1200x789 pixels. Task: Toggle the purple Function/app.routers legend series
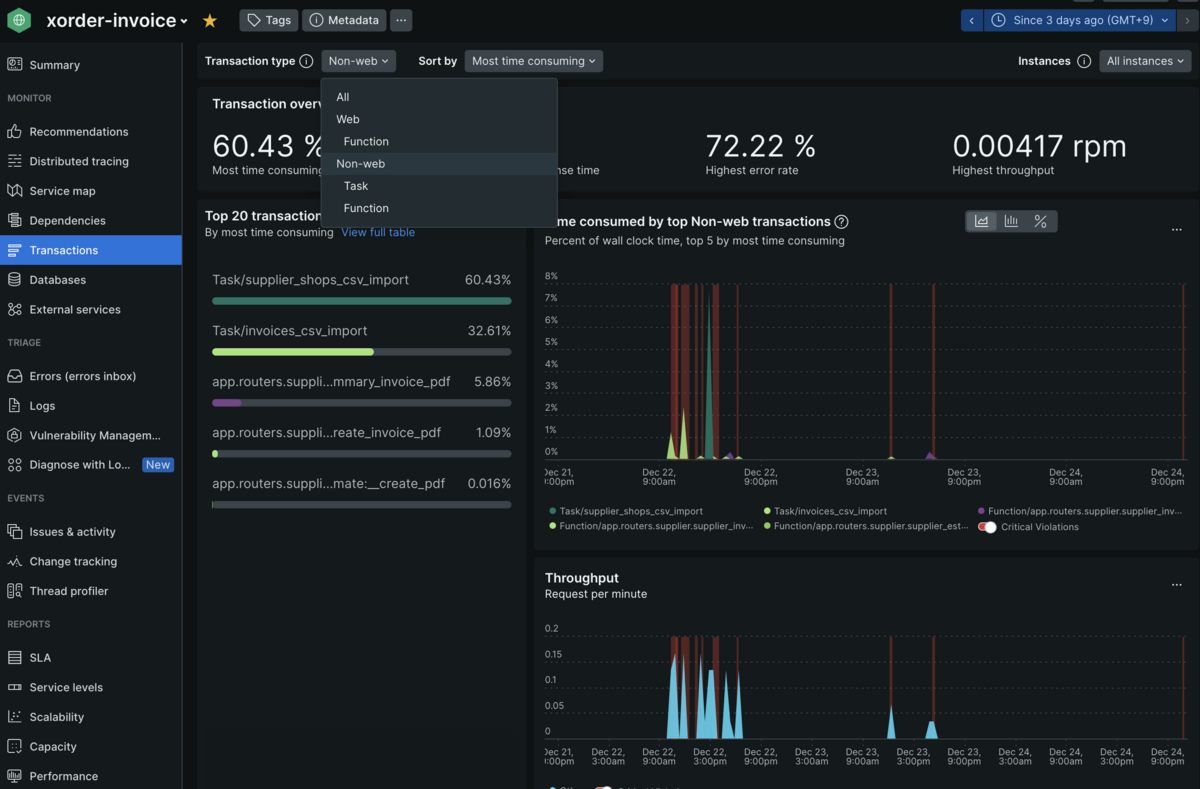(1080, 511)
